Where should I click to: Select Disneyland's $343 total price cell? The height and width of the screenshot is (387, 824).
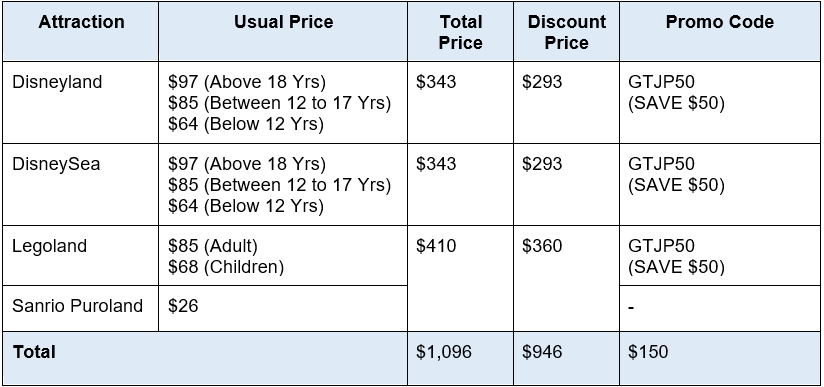[460, 102]
